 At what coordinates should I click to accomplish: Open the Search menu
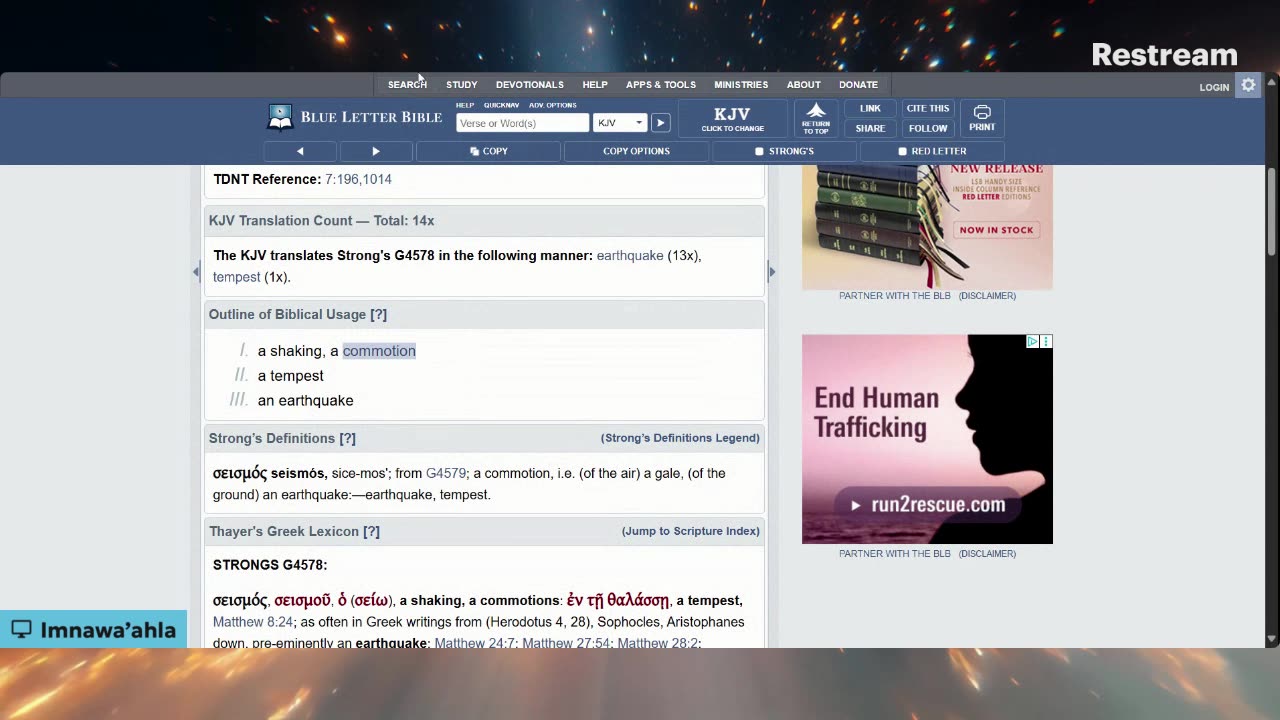(407, 85)
